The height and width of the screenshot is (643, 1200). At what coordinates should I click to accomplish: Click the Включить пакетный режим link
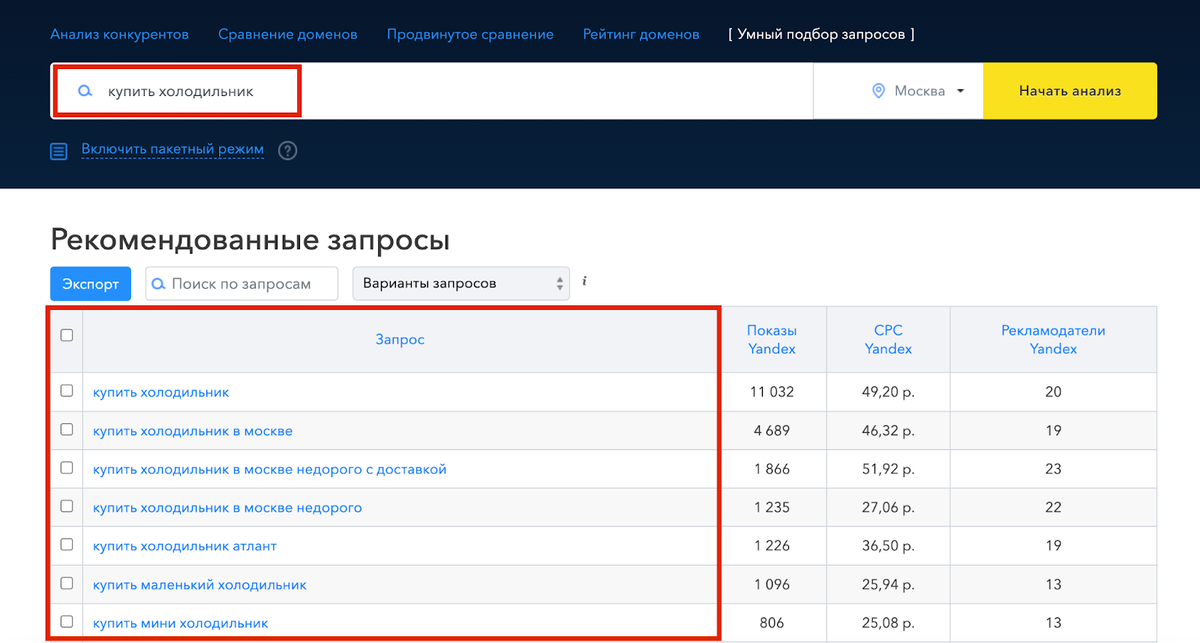point(172,150)
